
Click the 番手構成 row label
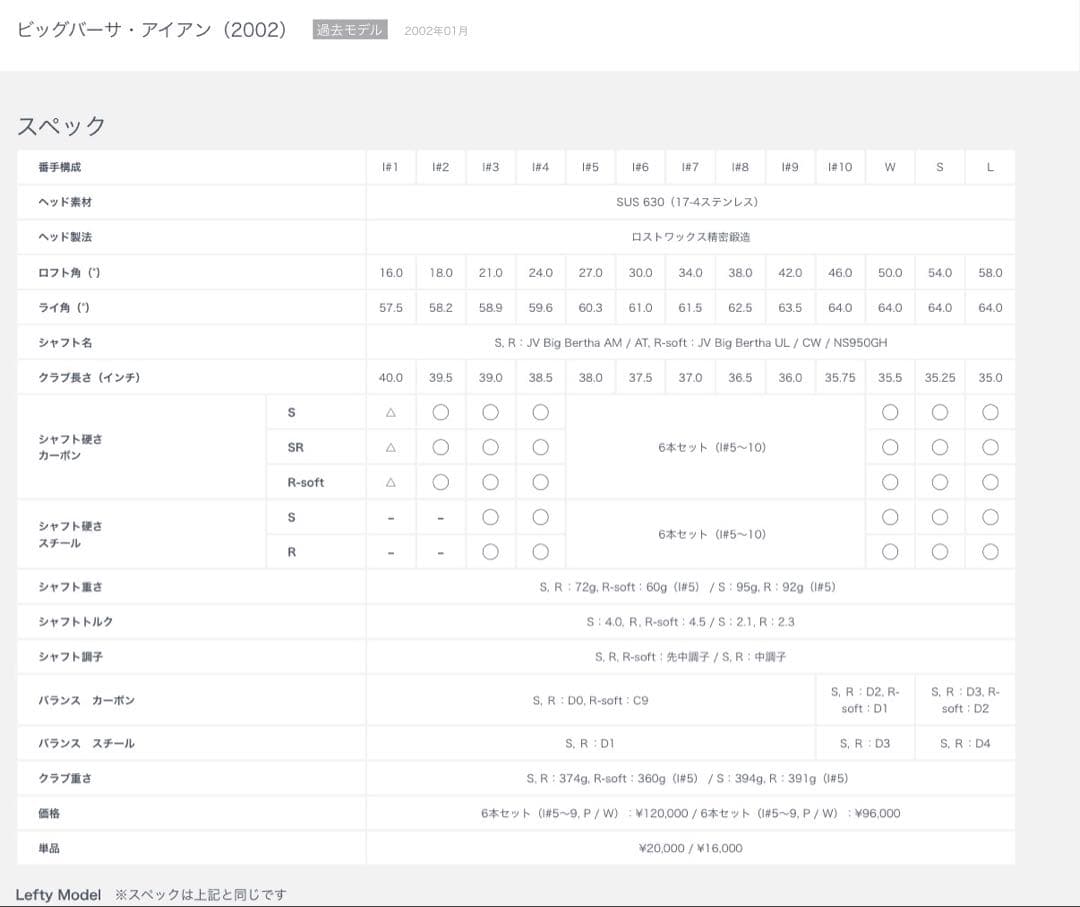point(59,167)
